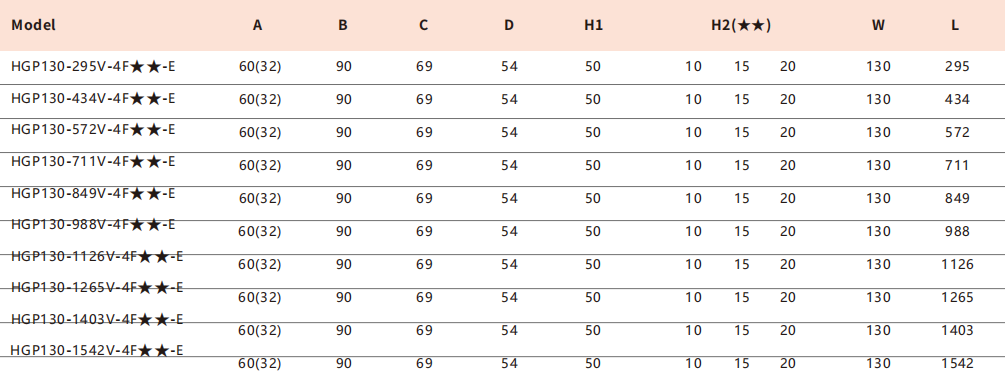Viewport: 1005px width, 380px height.
Task: Select the HGP130-434V-4F model name
Action: (93, 99)
